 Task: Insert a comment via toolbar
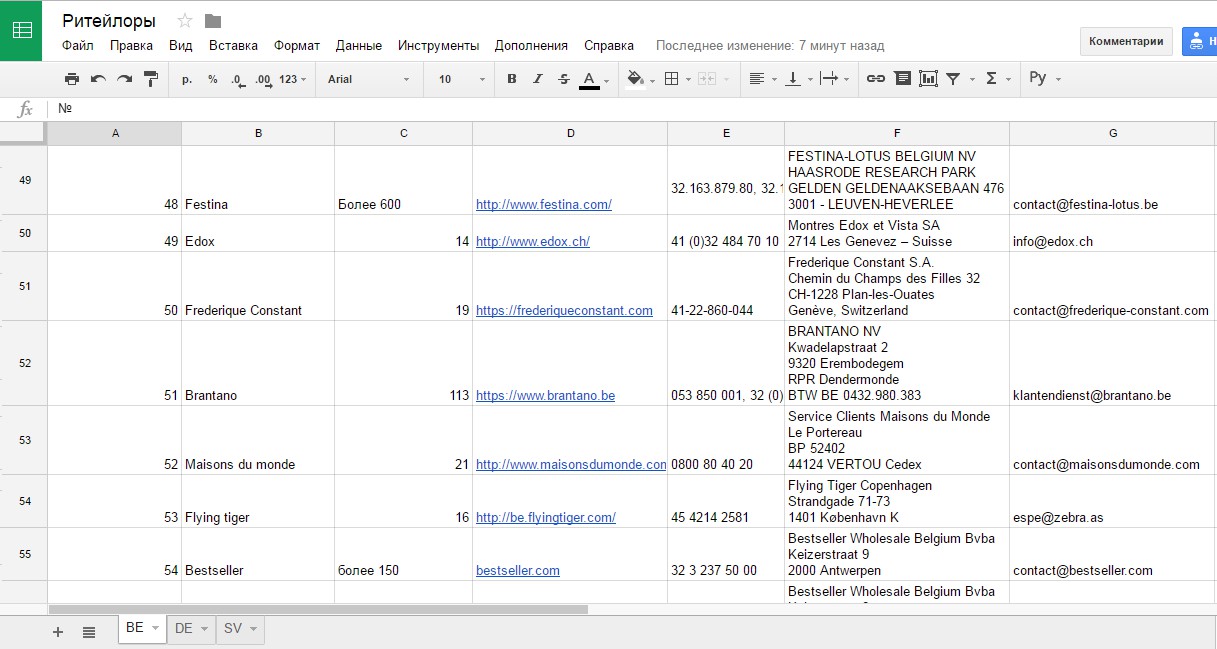902,79
